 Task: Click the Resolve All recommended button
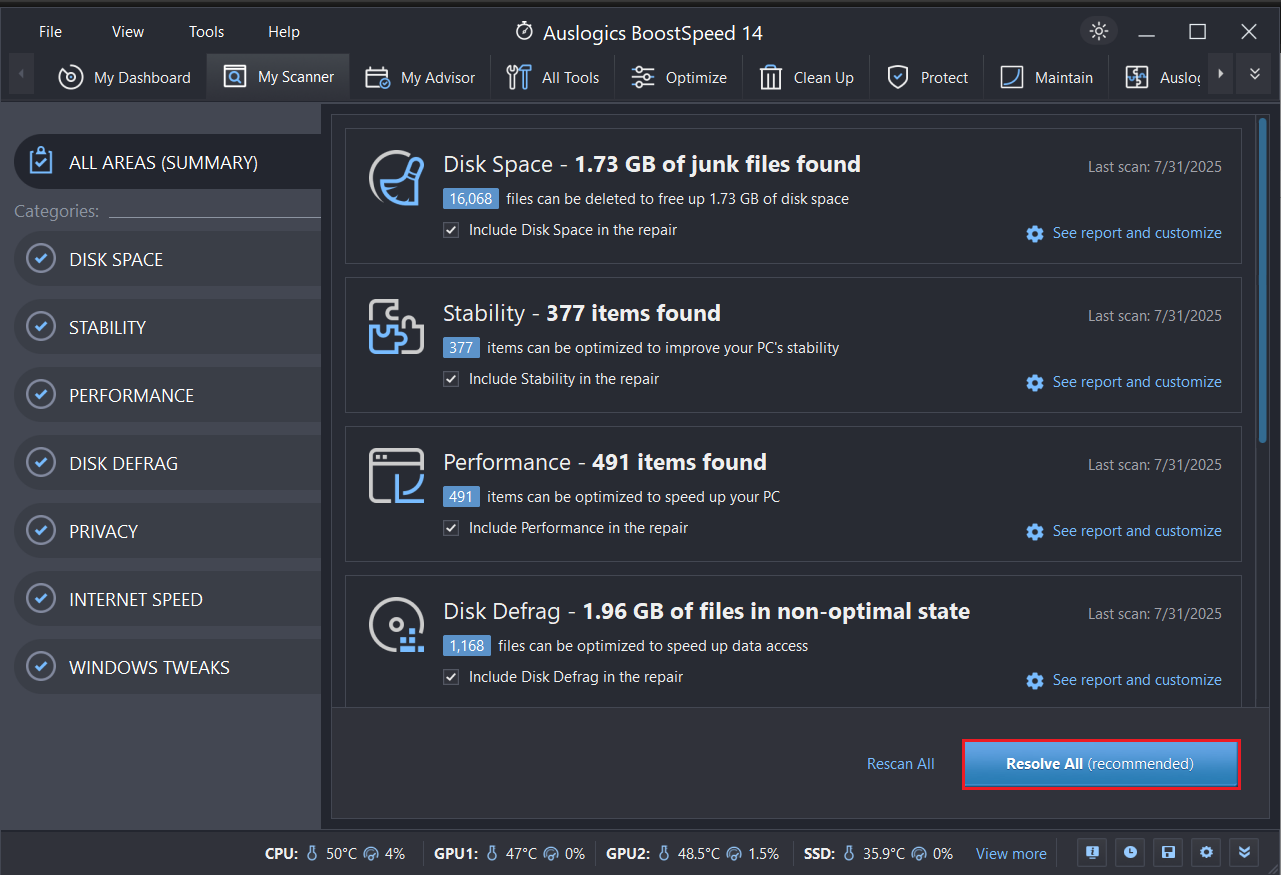pyautogui.click(x=1100, y=763)
